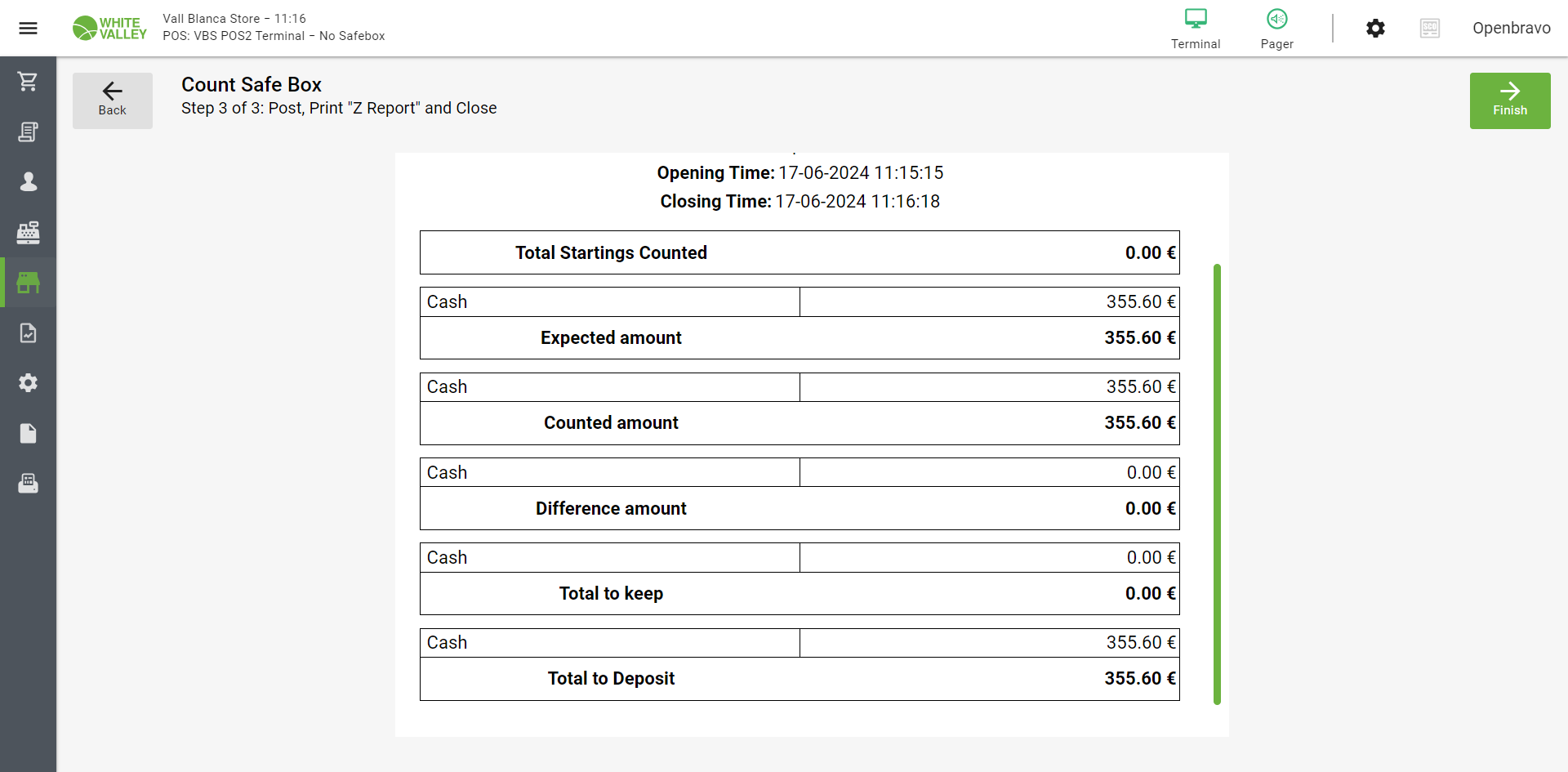Viewport: 1568px width, 772px height.
Task: Open the Openbravo user menu
Action: (x=1511, y=29)
